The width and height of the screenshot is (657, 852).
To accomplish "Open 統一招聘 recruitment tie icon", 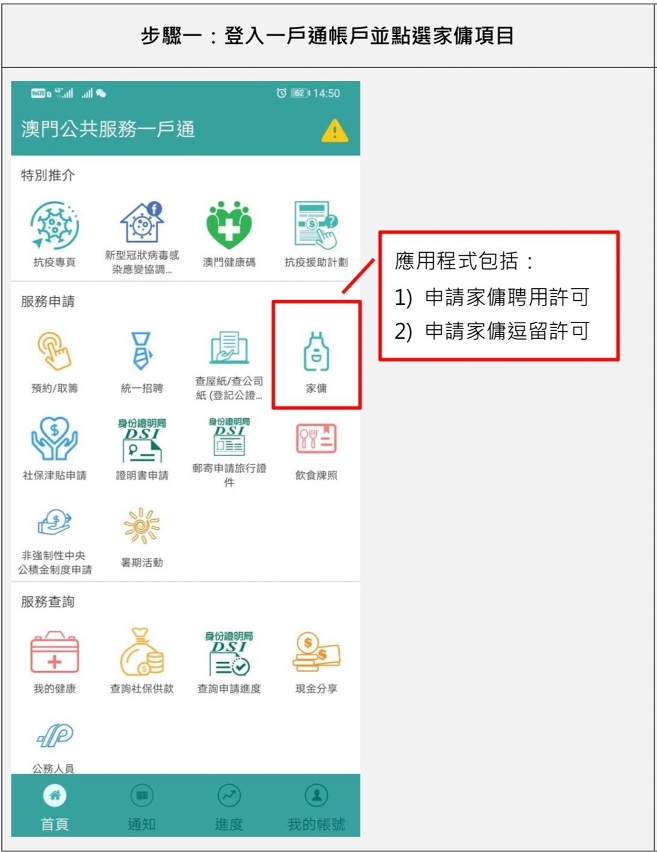I will [142, 352].
